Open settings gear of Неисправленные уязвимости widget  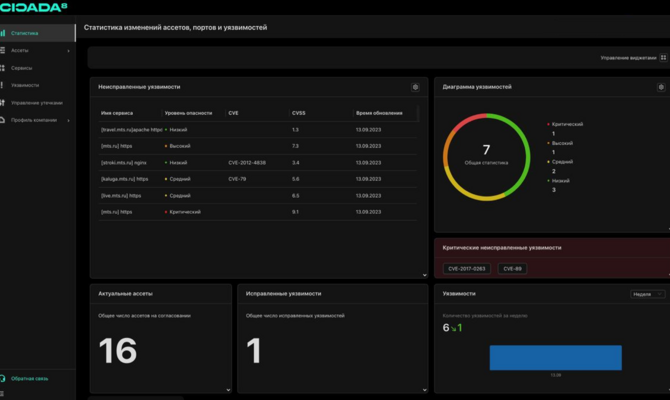coord(415,87)
